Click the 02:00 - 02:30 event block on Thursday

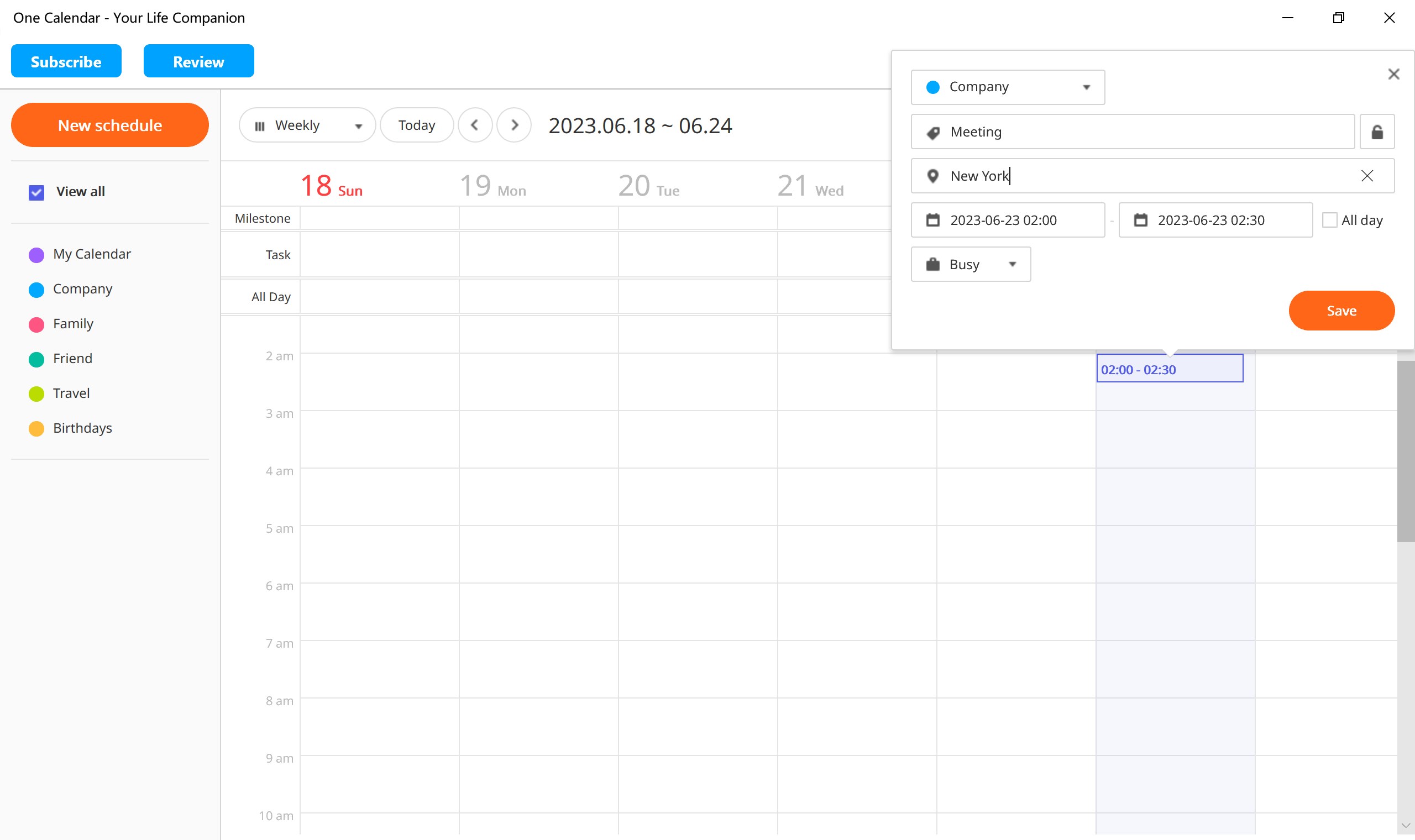[1170, 369]
